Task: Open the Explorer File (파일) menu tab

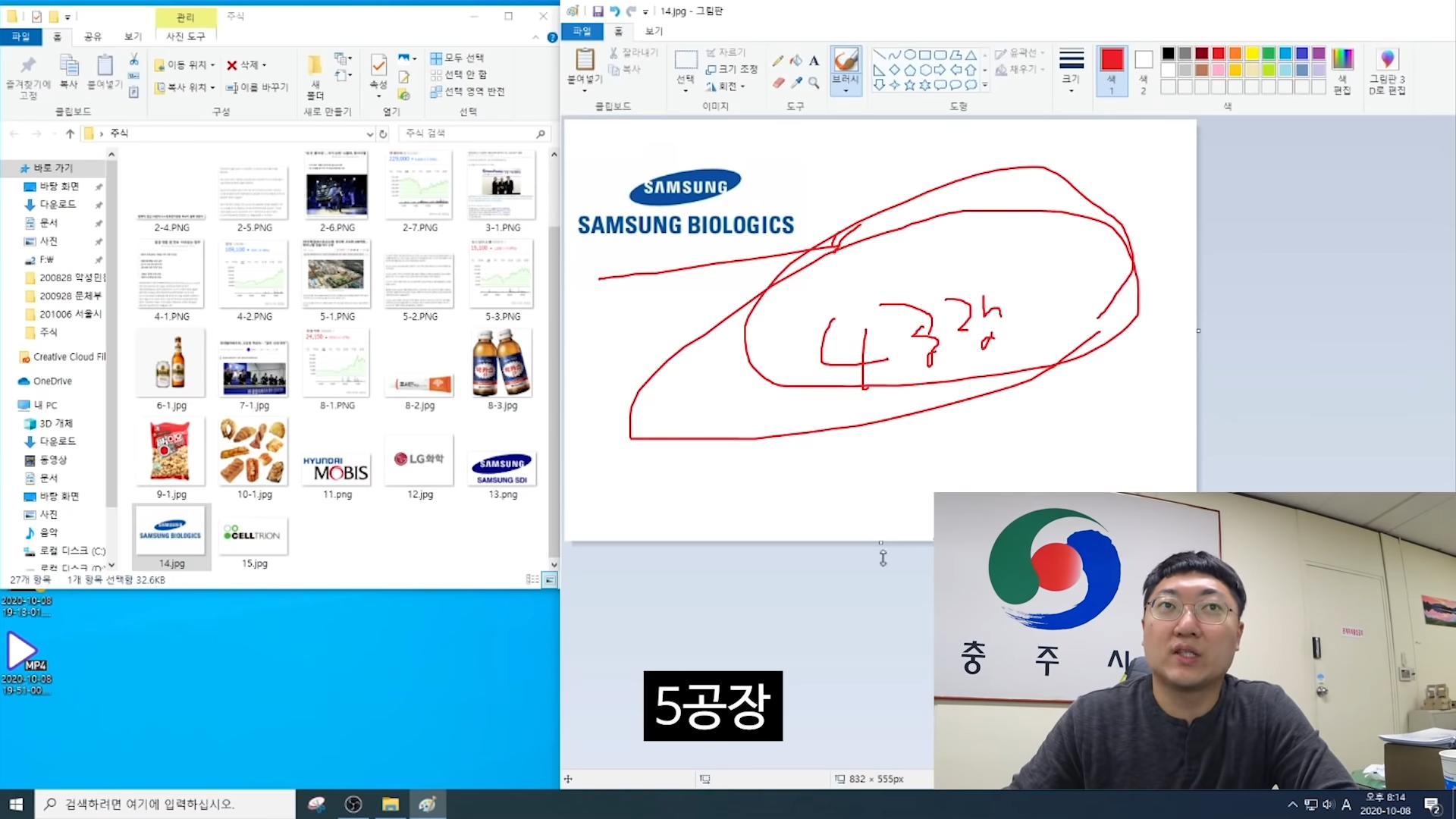Action: click(x=20, y=36)
